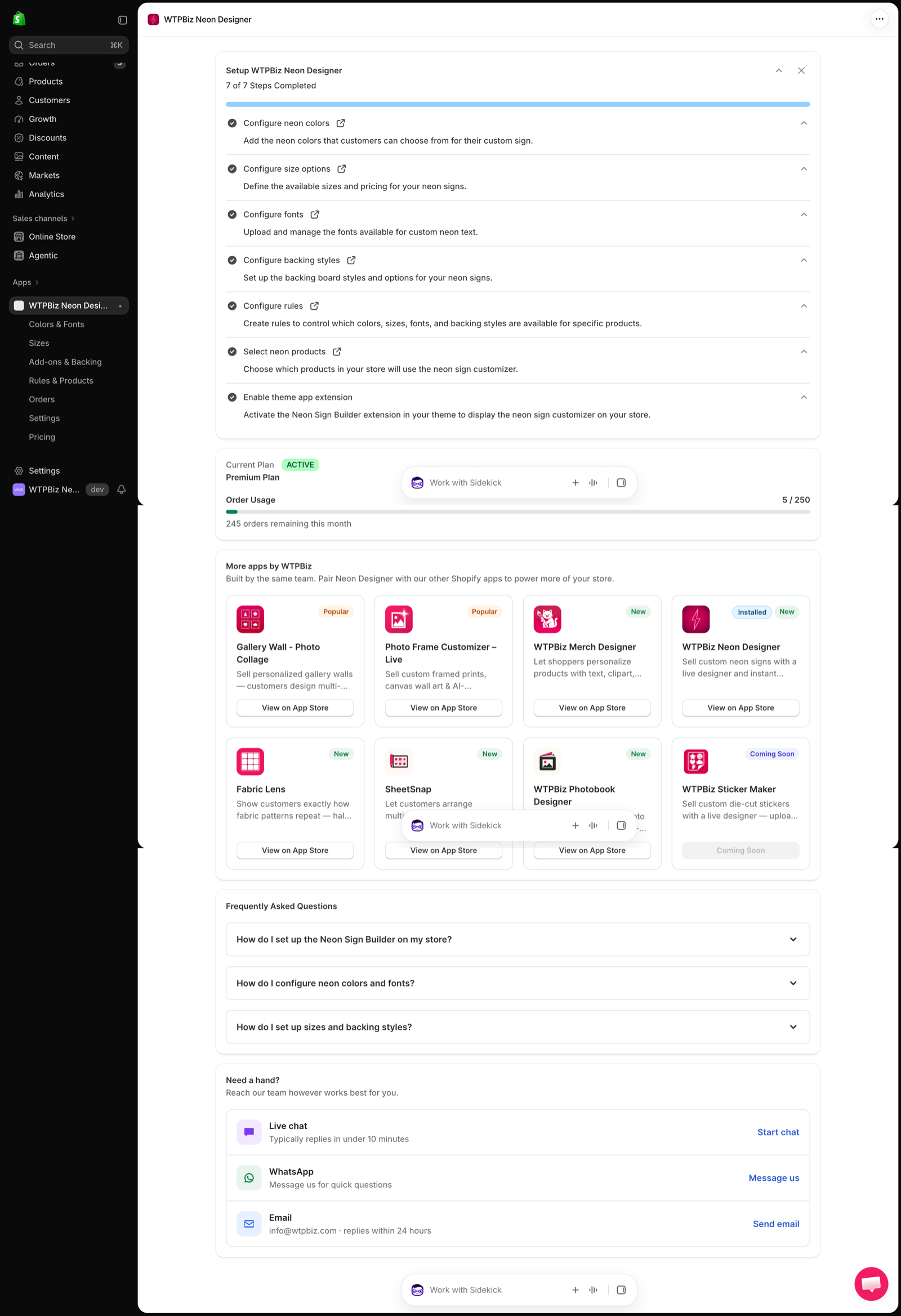This screenshot has height=1316, width=901.
Task: Expand the Sales channels section
Action: point(43,218)
